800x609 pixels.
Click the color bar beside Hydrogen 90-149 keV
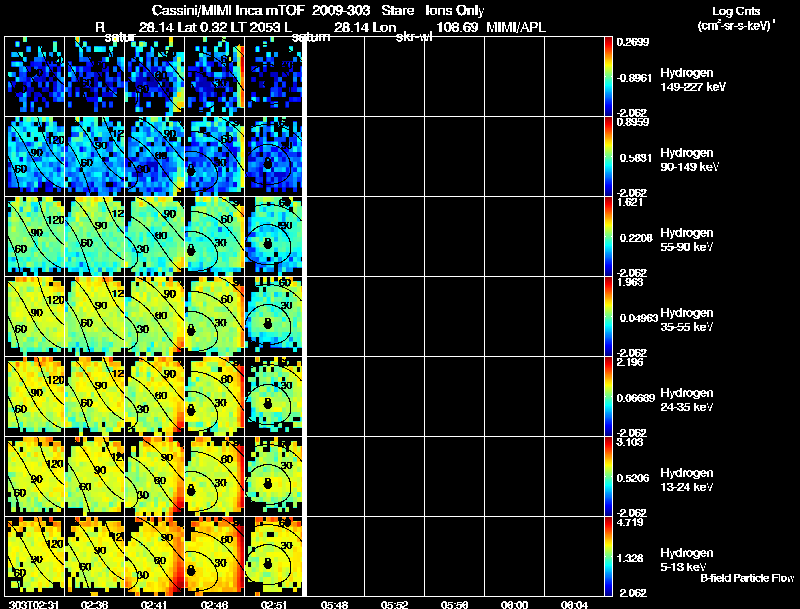pyautogui.click(x=608, y=157)
